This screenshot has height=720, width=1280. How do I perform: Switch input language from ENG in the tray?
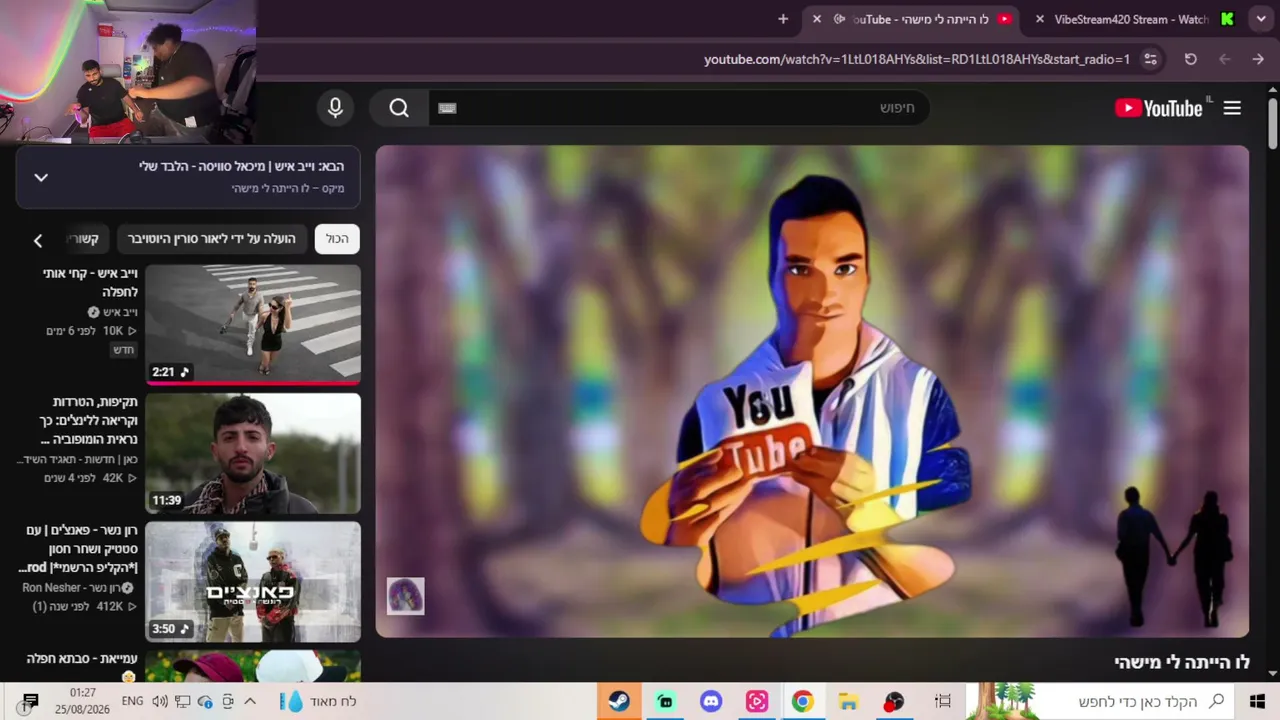(x=132, y=701)
